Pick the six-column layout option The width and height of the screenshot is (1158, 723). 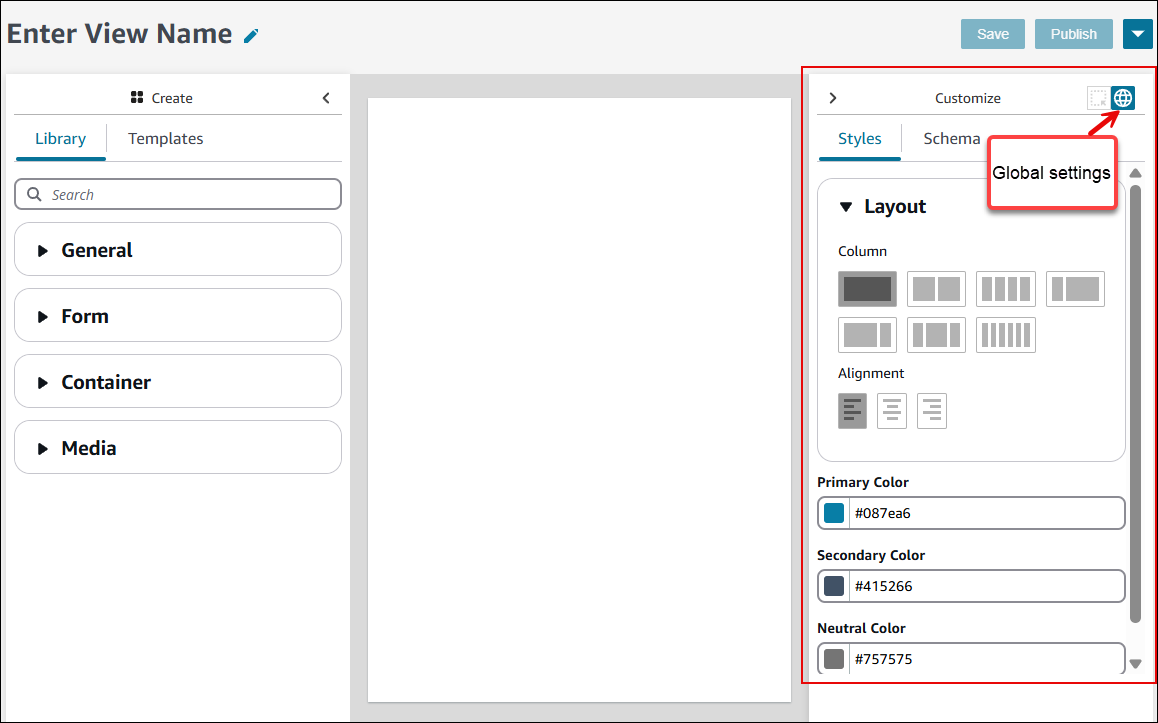click(1005, 335)
